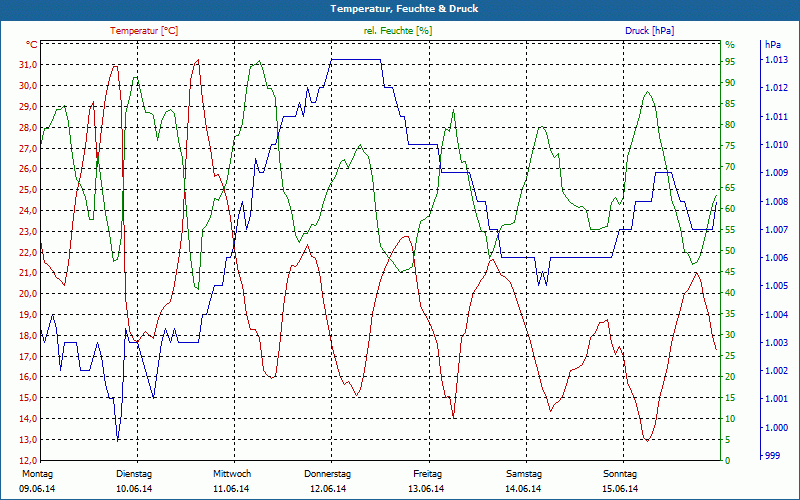Click the '85' humidity axis value

click(x=730, y=104)
